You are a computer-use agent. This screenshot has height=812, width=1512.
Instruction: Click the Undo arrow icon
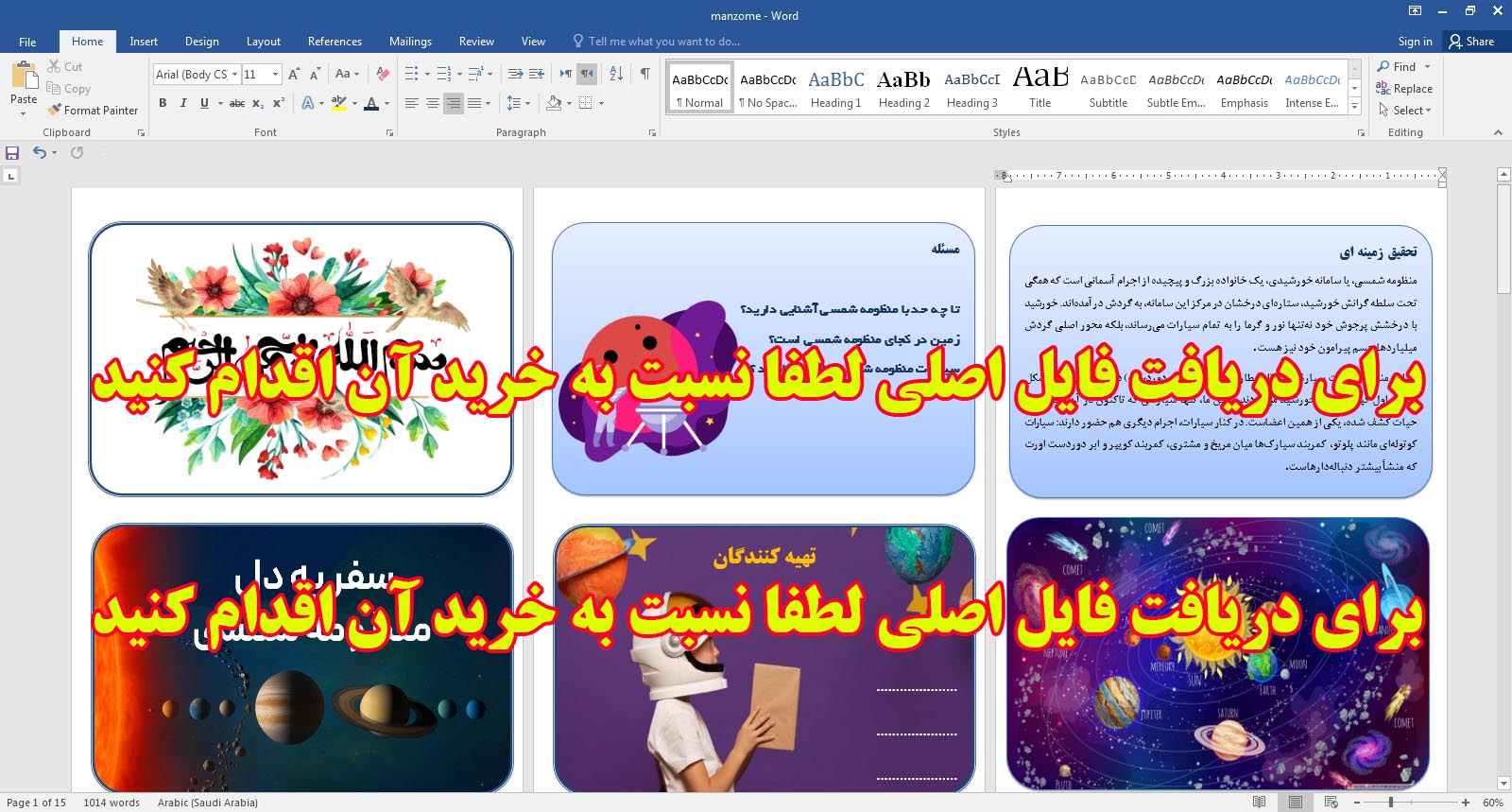(x=39, y=153)
